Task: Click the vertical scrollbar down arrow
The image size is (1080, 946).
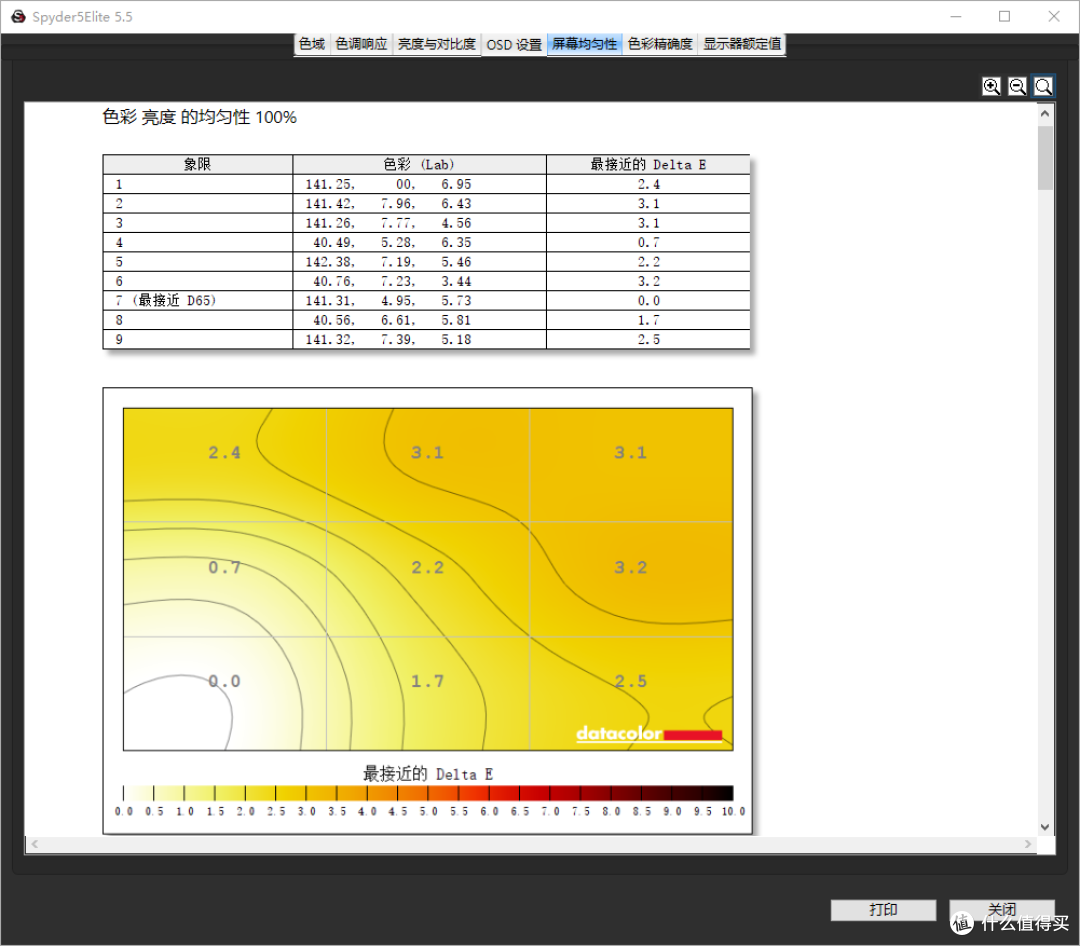Action: pyautogui.click(x=1045, y=827)
